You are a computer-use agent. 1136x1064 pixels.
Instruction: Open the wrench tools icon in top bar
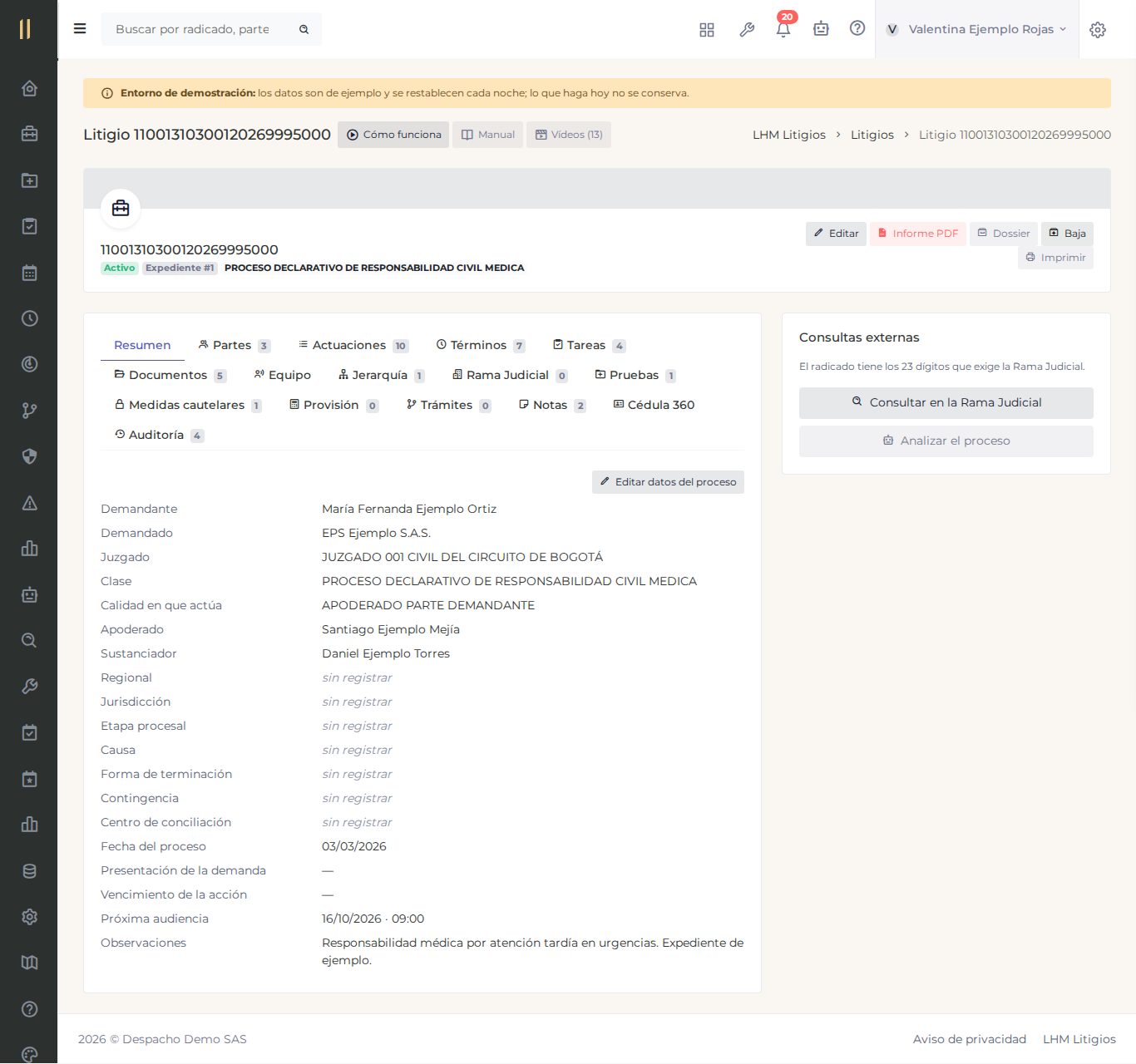[747, 30]
